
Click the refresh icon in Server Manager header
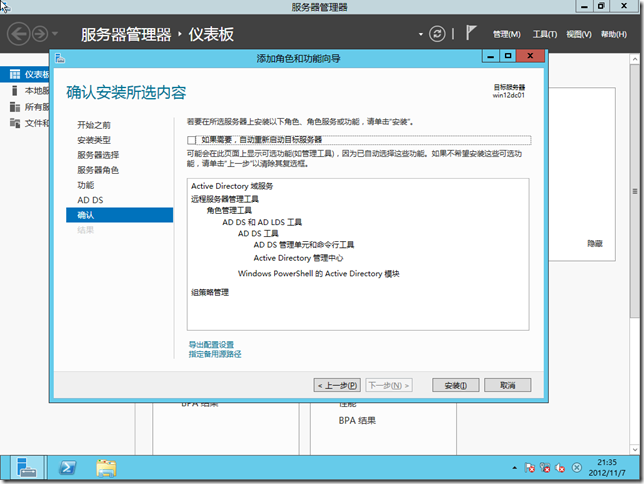(x=437, y=34)
